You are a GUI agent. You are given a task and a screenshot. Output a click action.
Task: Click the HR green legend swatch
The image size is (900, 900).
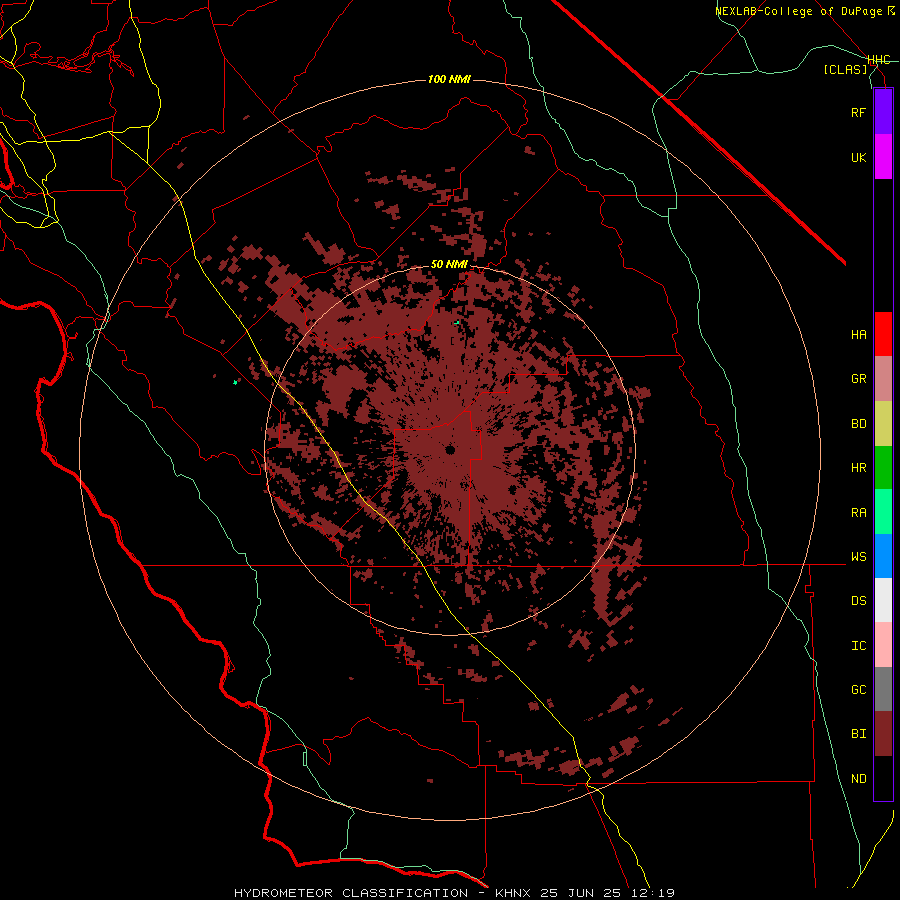(x=883, y=468)
